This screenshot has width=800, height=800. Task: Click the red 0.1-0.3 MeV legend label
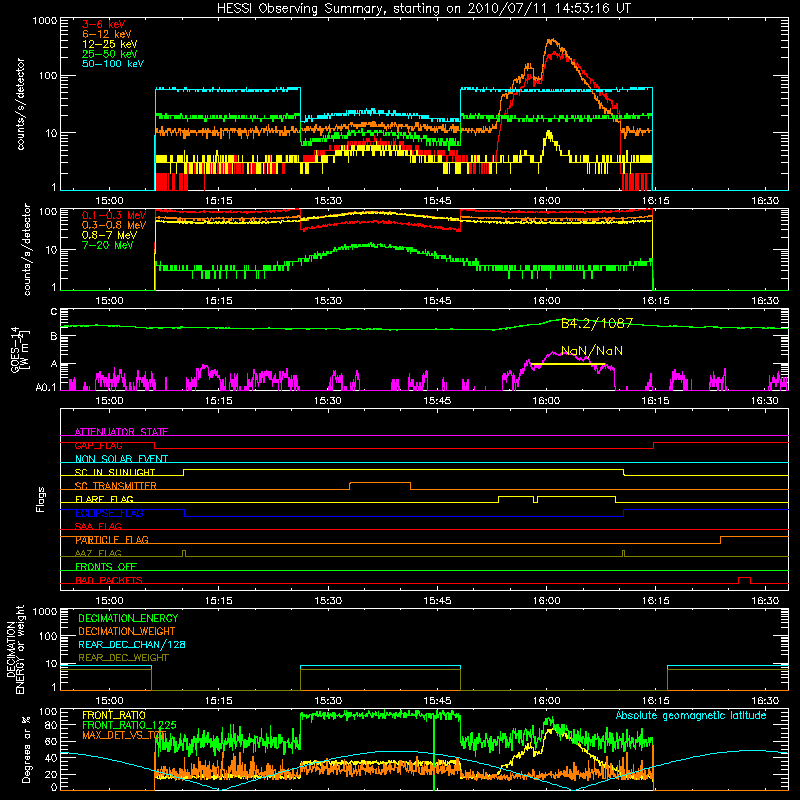[x=114, y=215]
